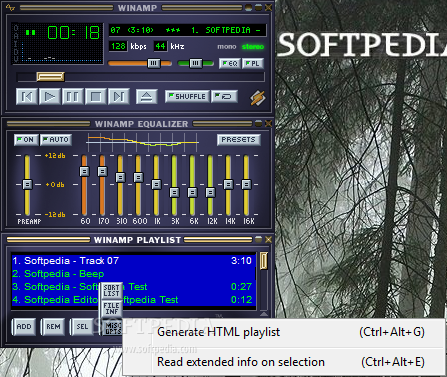Click the 600 Hz band slider handle
The image size is (447, 377).
[x=138, y=177]
